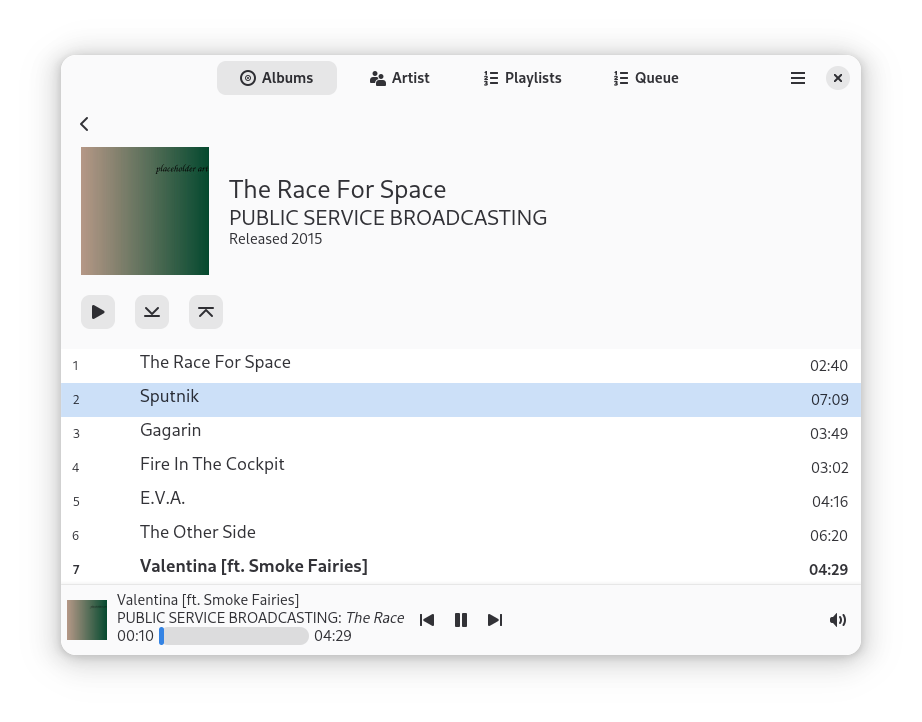
Task: Open the volume control speaker icon
Action: [x=837, y=620]
